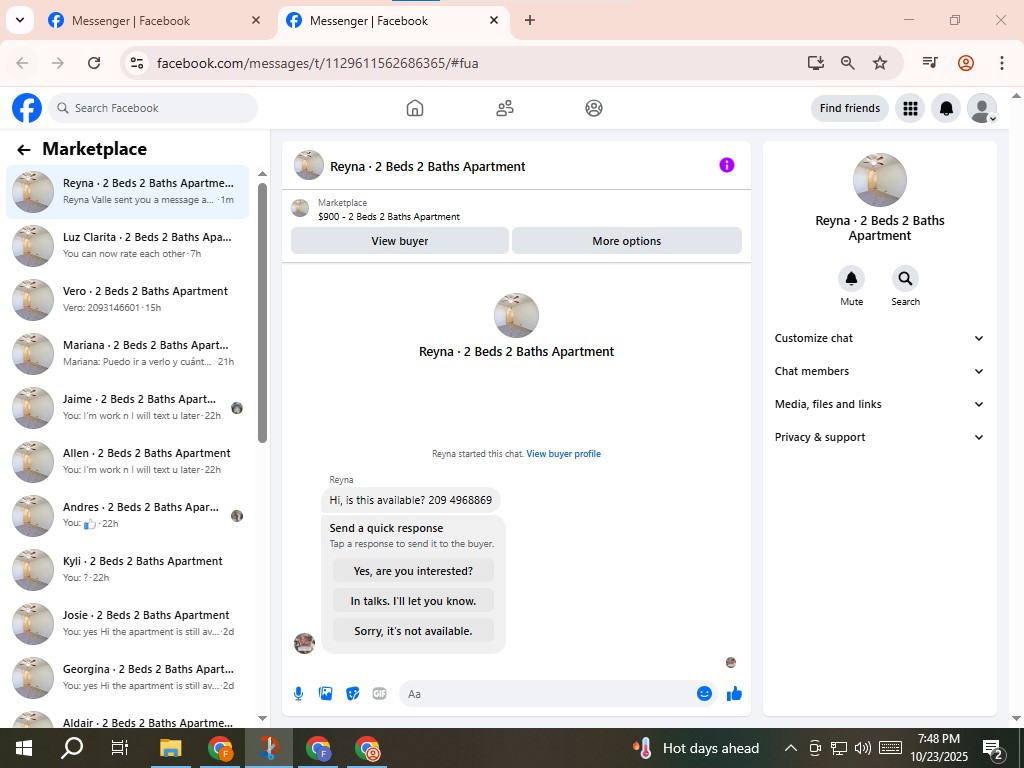Screen dimensions: 1024x768
Task: Attach a file with the photo icon
Action: (x=325, y=694)
